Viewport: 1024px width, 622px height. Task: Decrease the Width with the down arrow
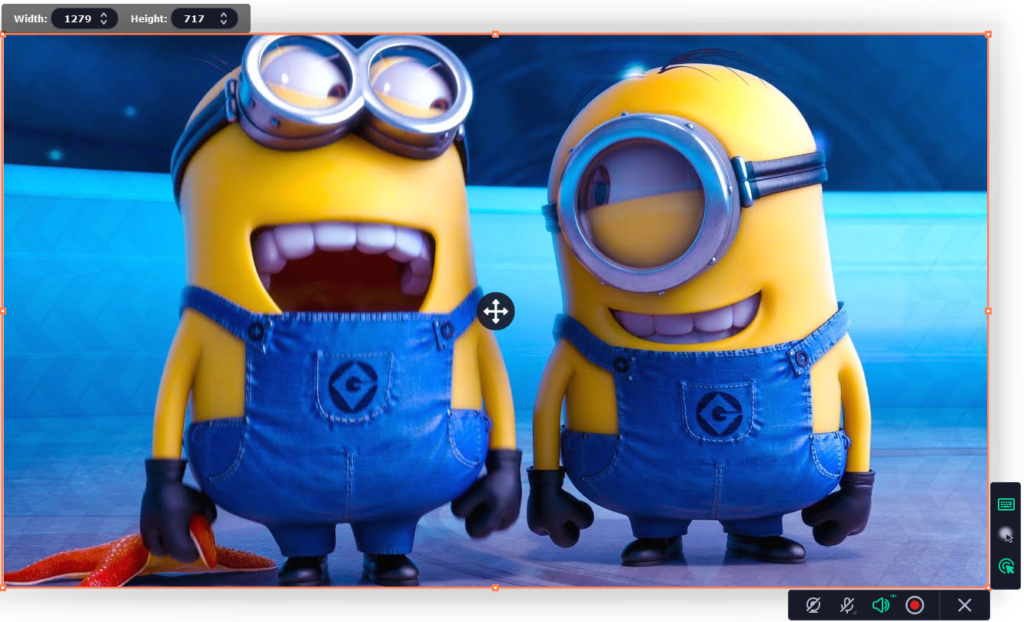[104, 22]
